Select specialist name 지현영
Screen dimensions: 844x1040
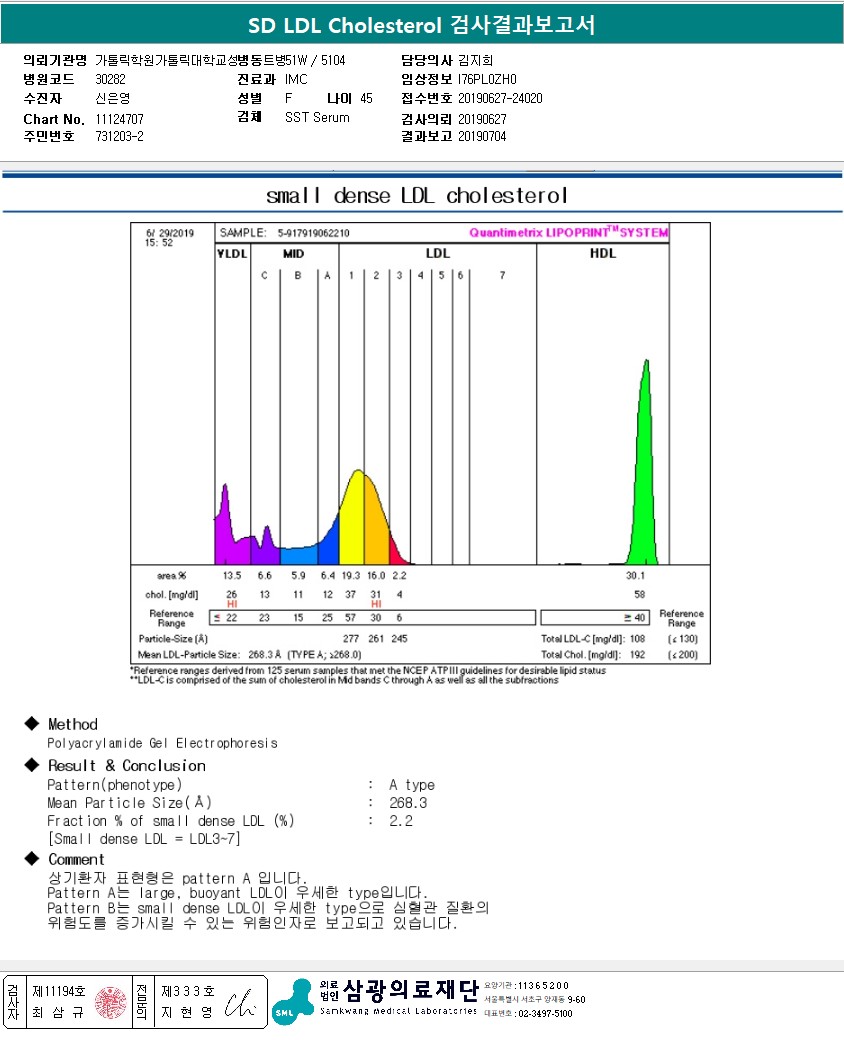[188, 1013]
